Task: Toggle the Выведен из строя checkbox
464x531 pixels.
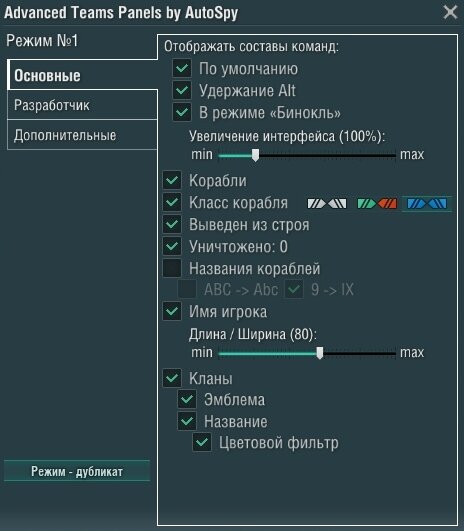Action: tap(172, 225)
